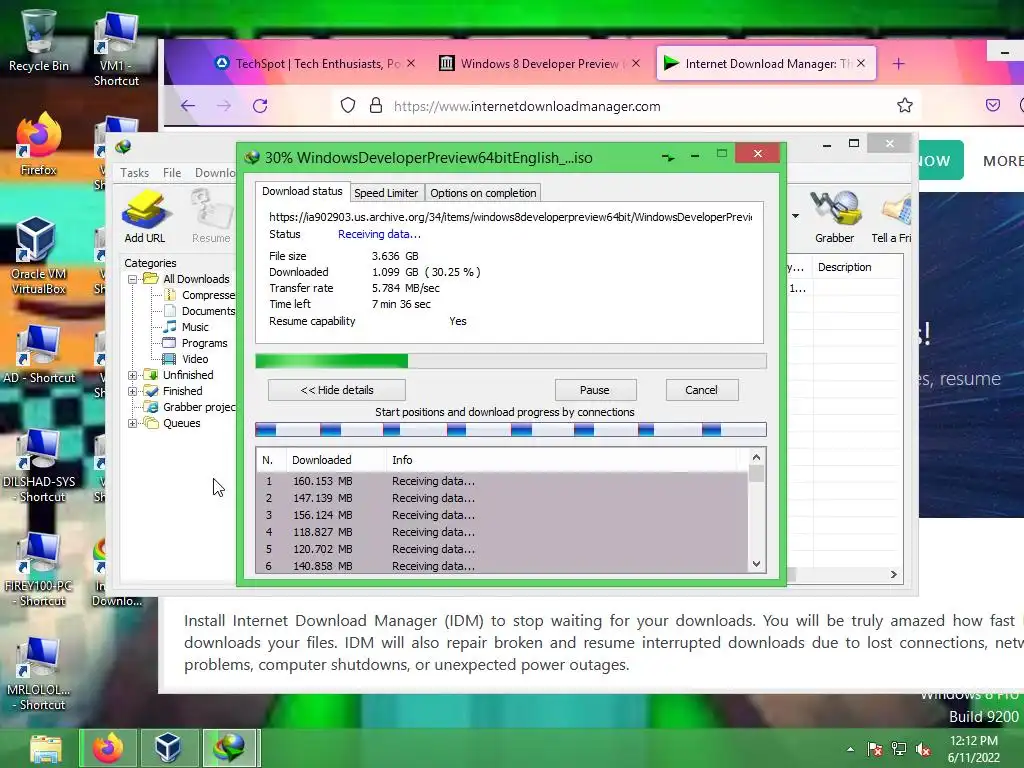1024x768 pixels.
Task: Click the Description column header
Action: click(x=858, y=267)
